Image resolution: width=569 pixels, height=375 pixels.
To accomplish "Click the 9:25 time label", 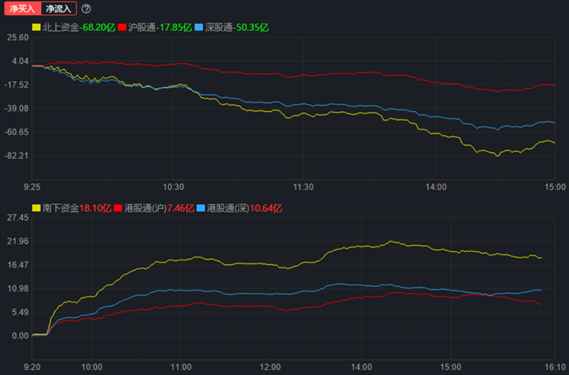I will point(32,187).
